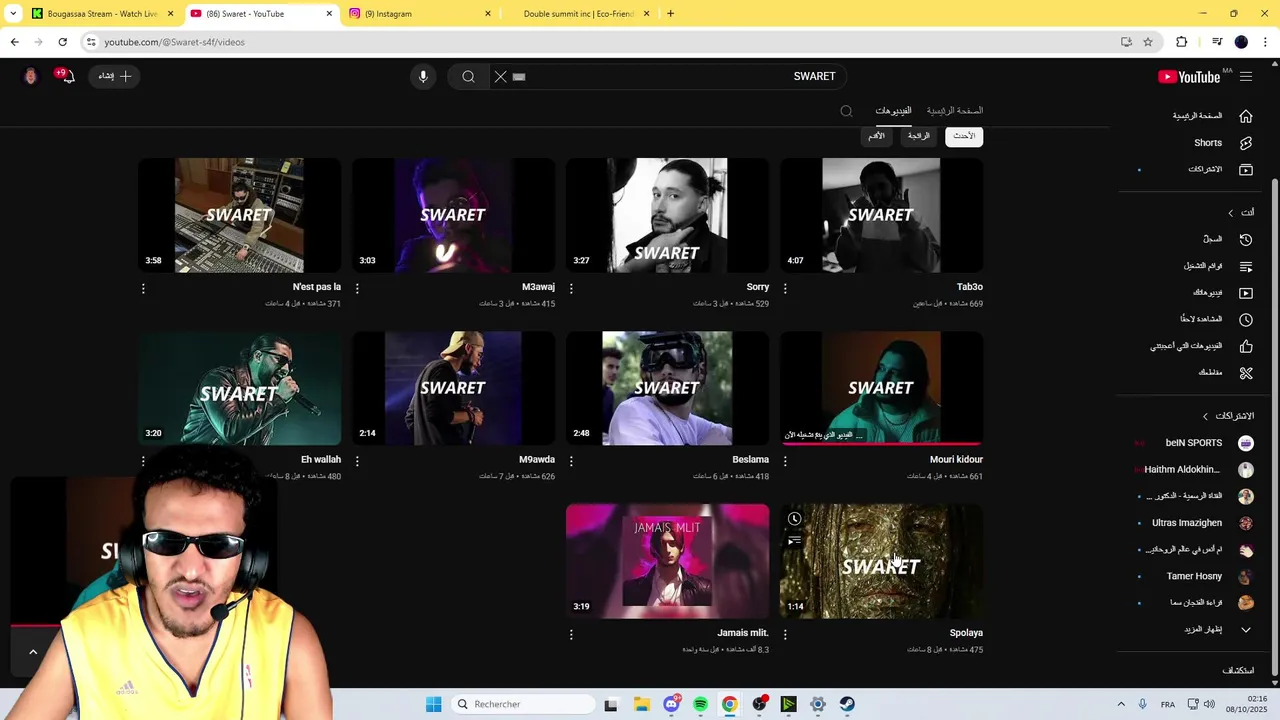This screenshot has height=720, width=1280.
Task: Open the Eh wallah video title
Action: tap(321, 460)
